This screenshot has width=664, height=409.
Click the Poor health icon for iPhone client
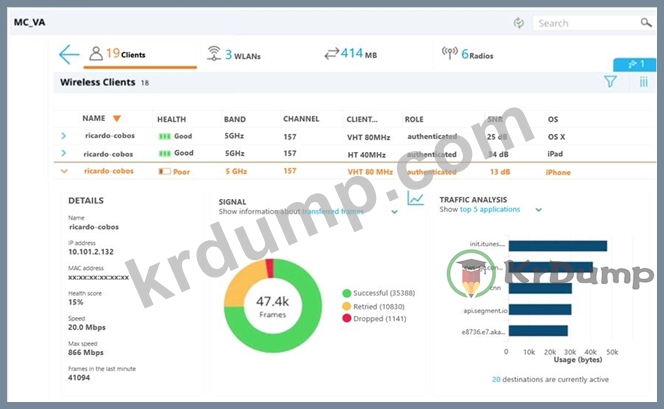pyautogui.click(x=165, y=171)
